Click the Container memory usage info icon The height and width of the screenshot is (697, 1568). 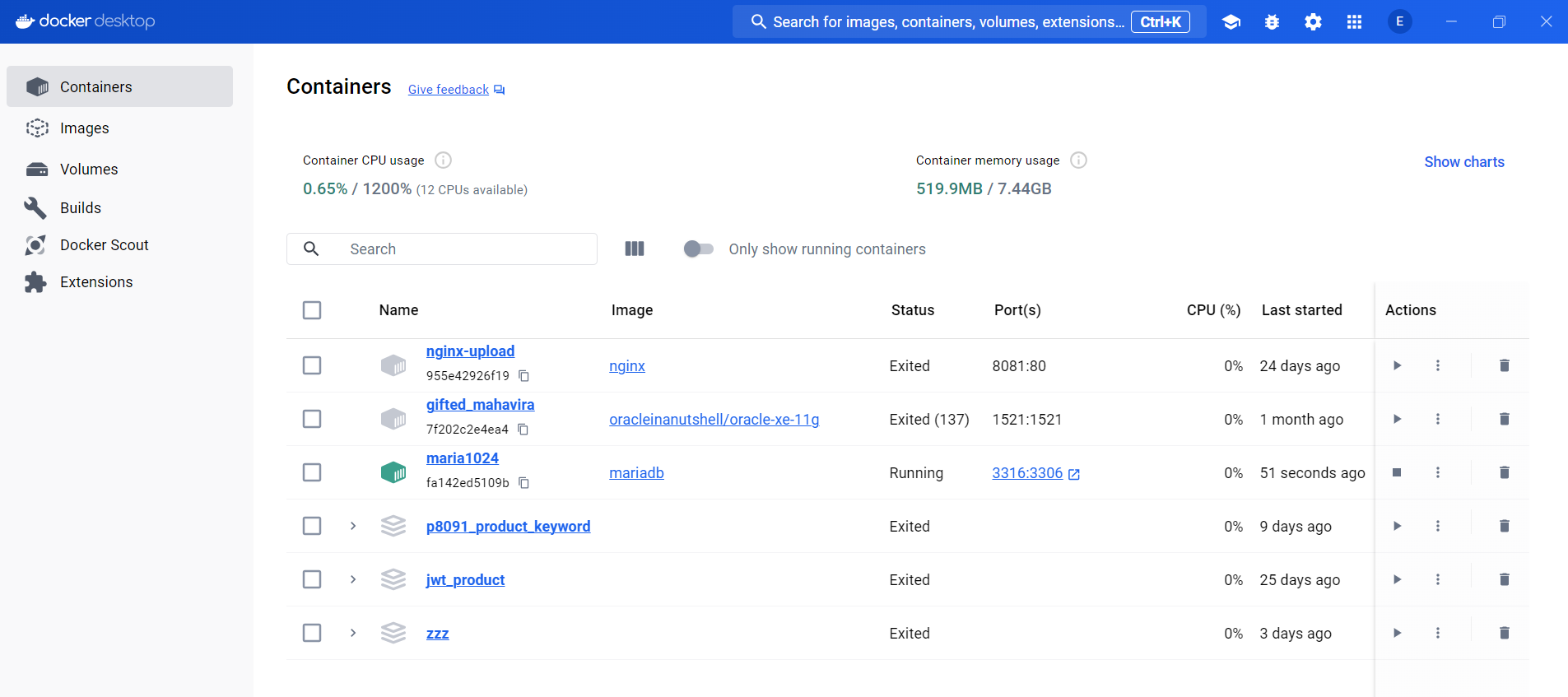pos(1078,160)
